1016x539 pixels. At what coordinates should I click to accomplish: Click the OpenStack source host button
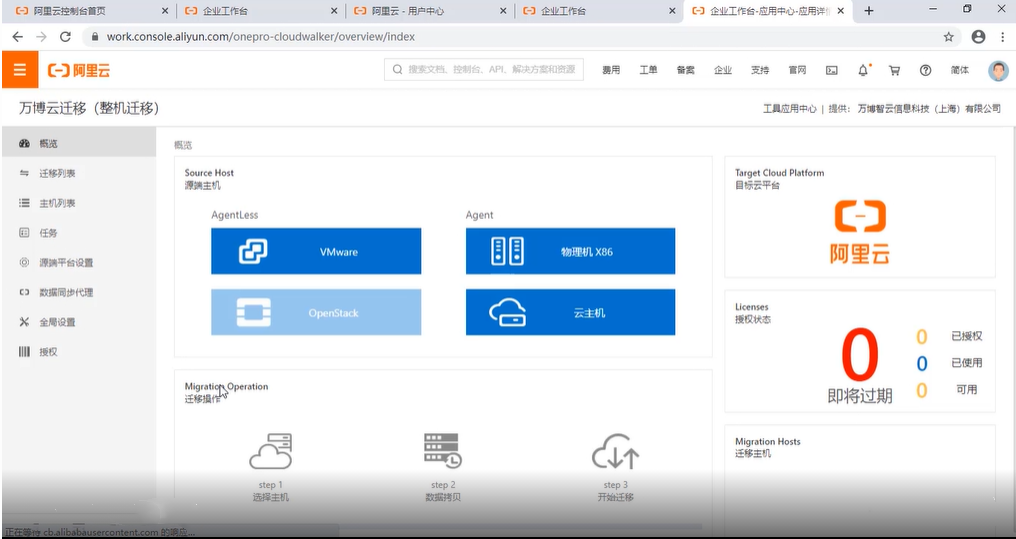[316, 312]
